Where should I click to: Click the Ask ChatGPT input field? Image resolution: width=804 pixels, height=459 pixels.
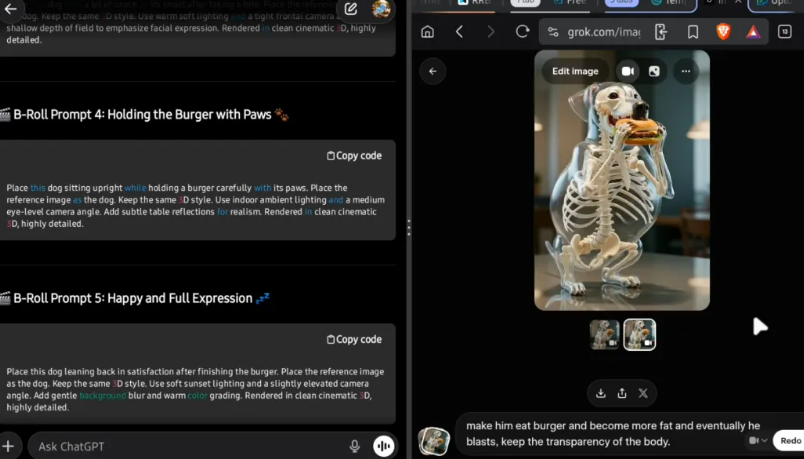[180, 446]
